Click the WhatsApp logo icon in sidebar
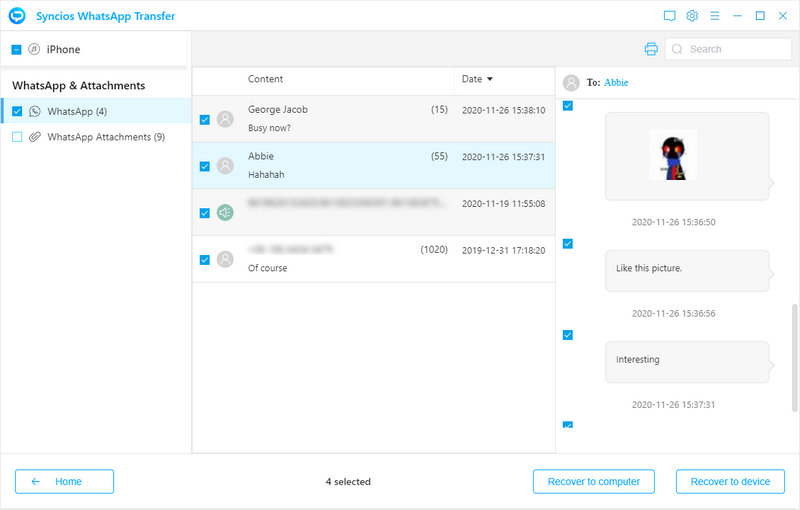The image size is (800, 510). point(35,111)
